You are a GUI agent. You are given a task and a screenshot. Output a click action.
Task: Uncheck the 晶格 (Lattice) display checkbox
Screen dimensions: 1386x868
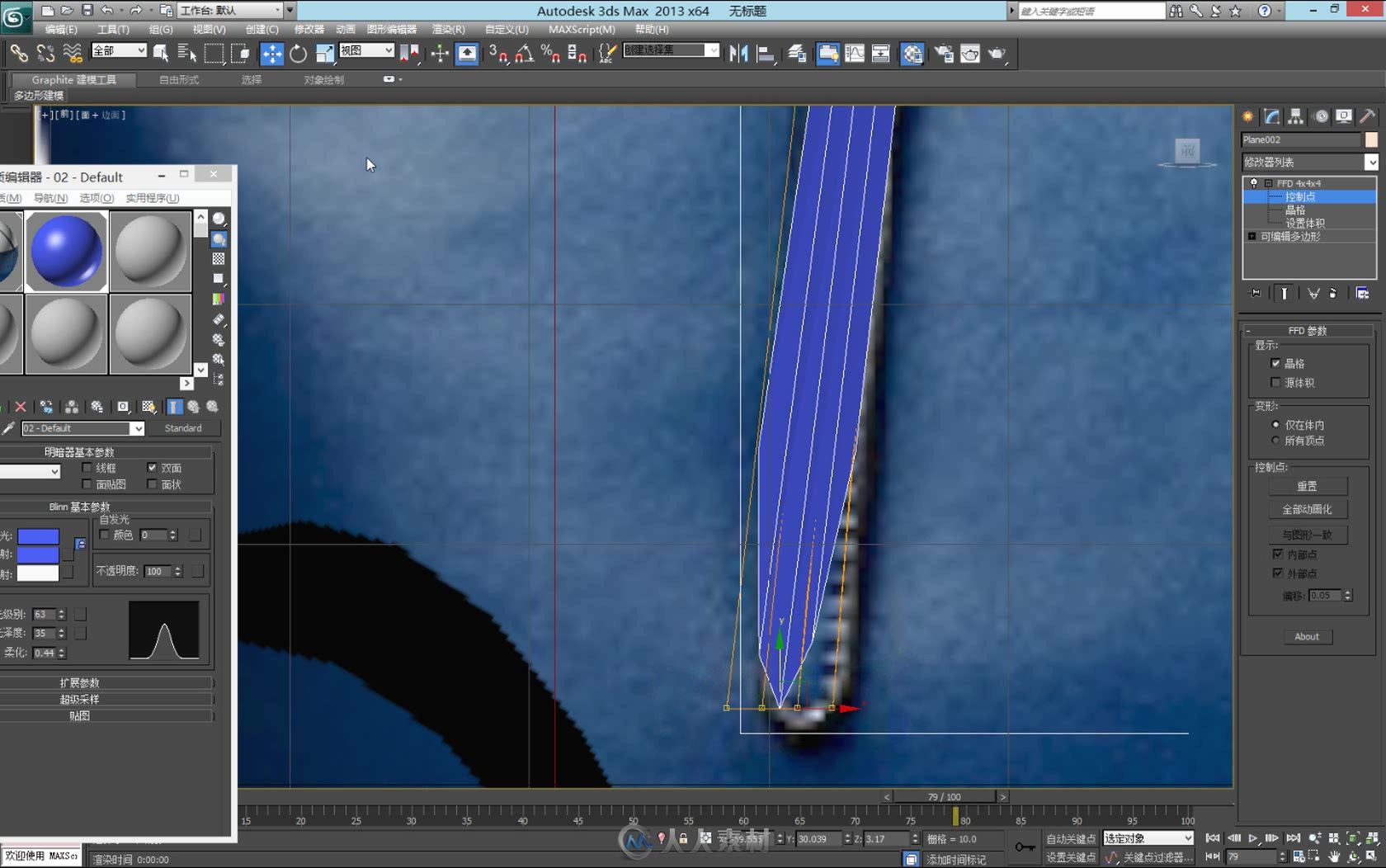[1275, 363]
